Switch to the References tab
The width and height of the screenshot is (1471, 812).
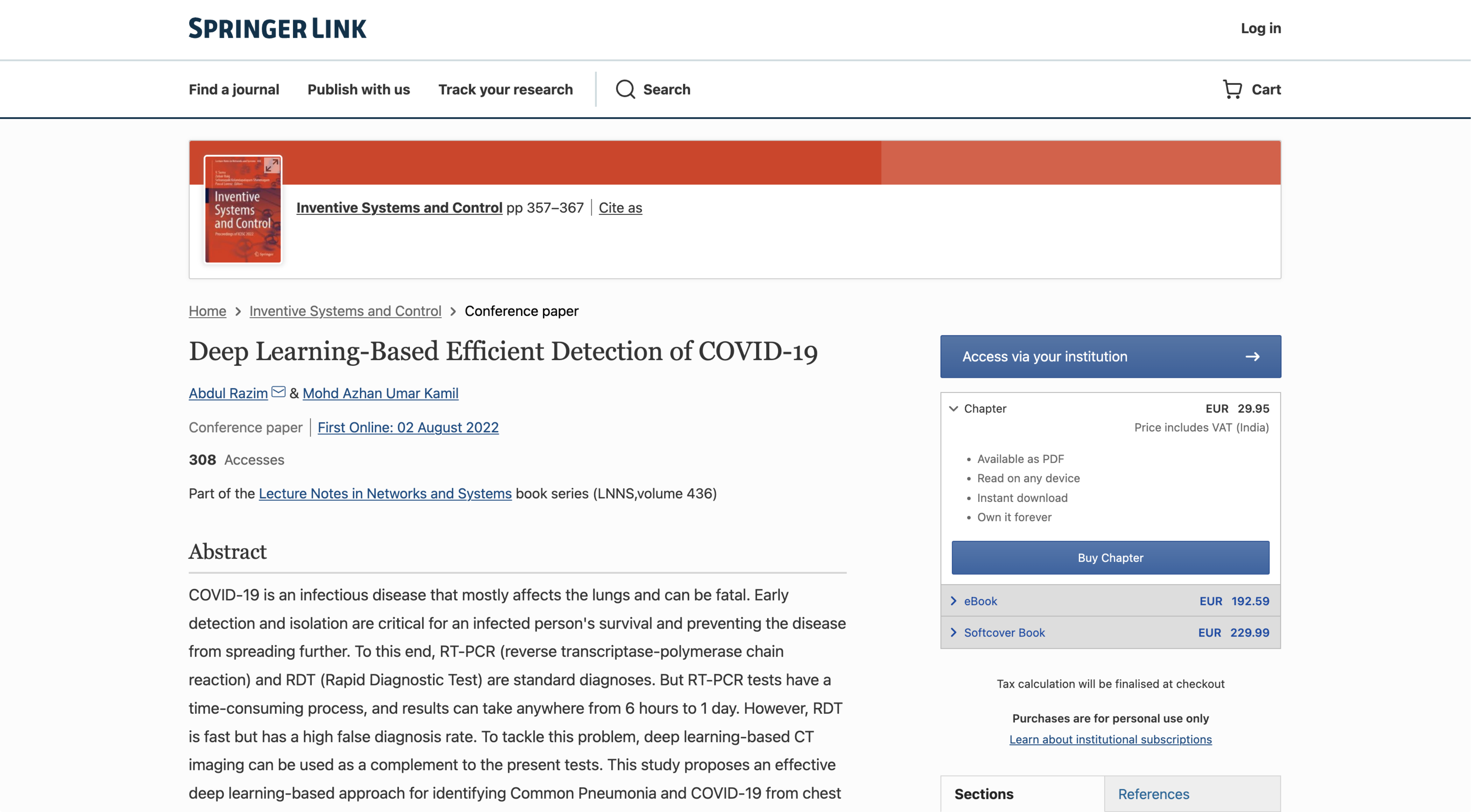pos(1153,794)
